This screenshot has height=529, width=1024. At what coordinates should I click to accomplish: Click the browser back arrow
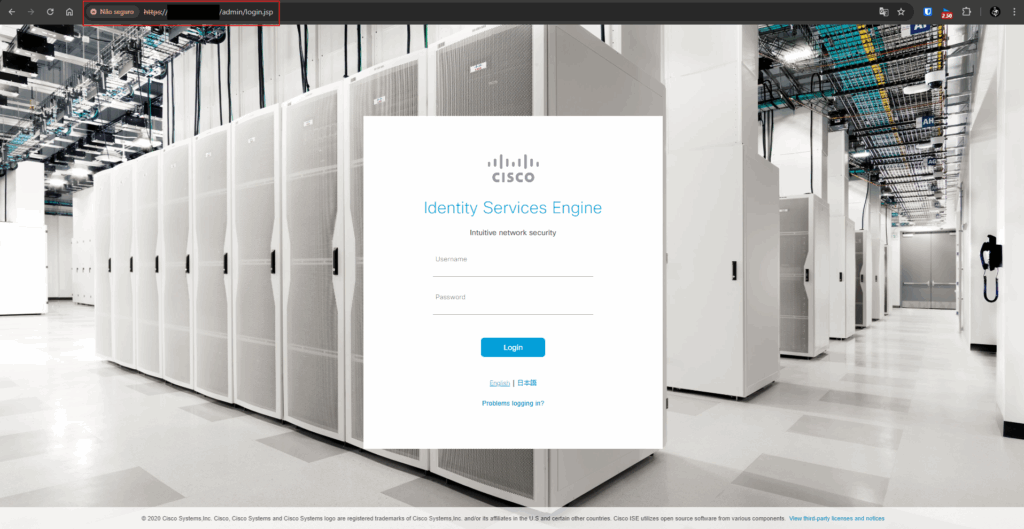11,11
